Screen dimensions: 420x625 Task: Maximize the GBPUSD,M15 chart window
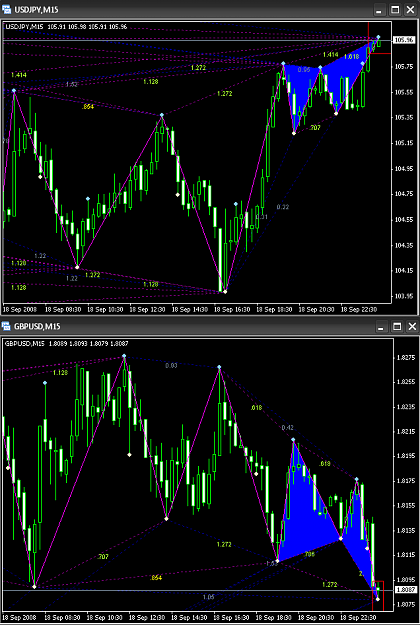point(396,327)
